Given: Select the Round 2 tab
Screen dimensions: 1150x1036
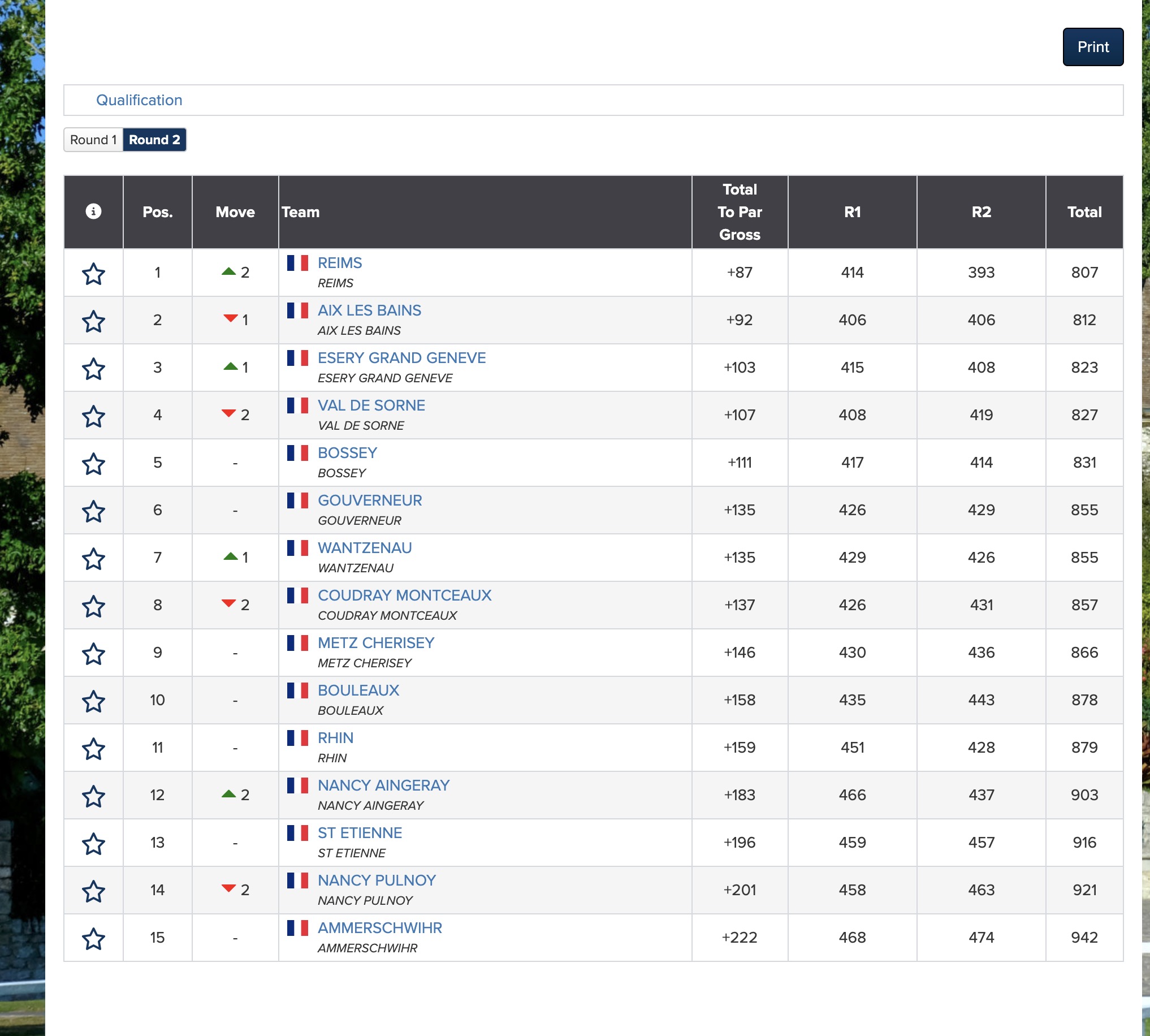Looking at the screenshot, I should click(x=155, y=140).
